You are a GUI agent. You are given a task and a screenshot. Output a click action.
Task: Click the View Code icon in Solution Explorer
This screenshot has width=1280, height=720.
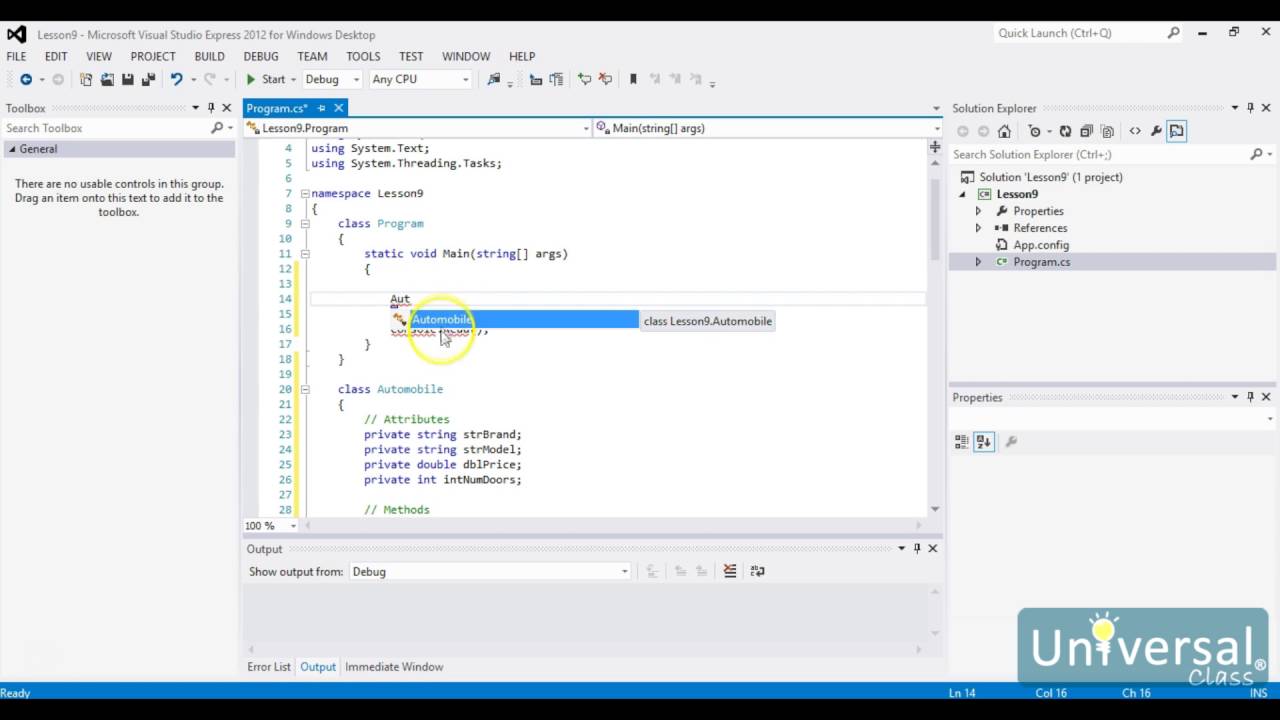1135,131
